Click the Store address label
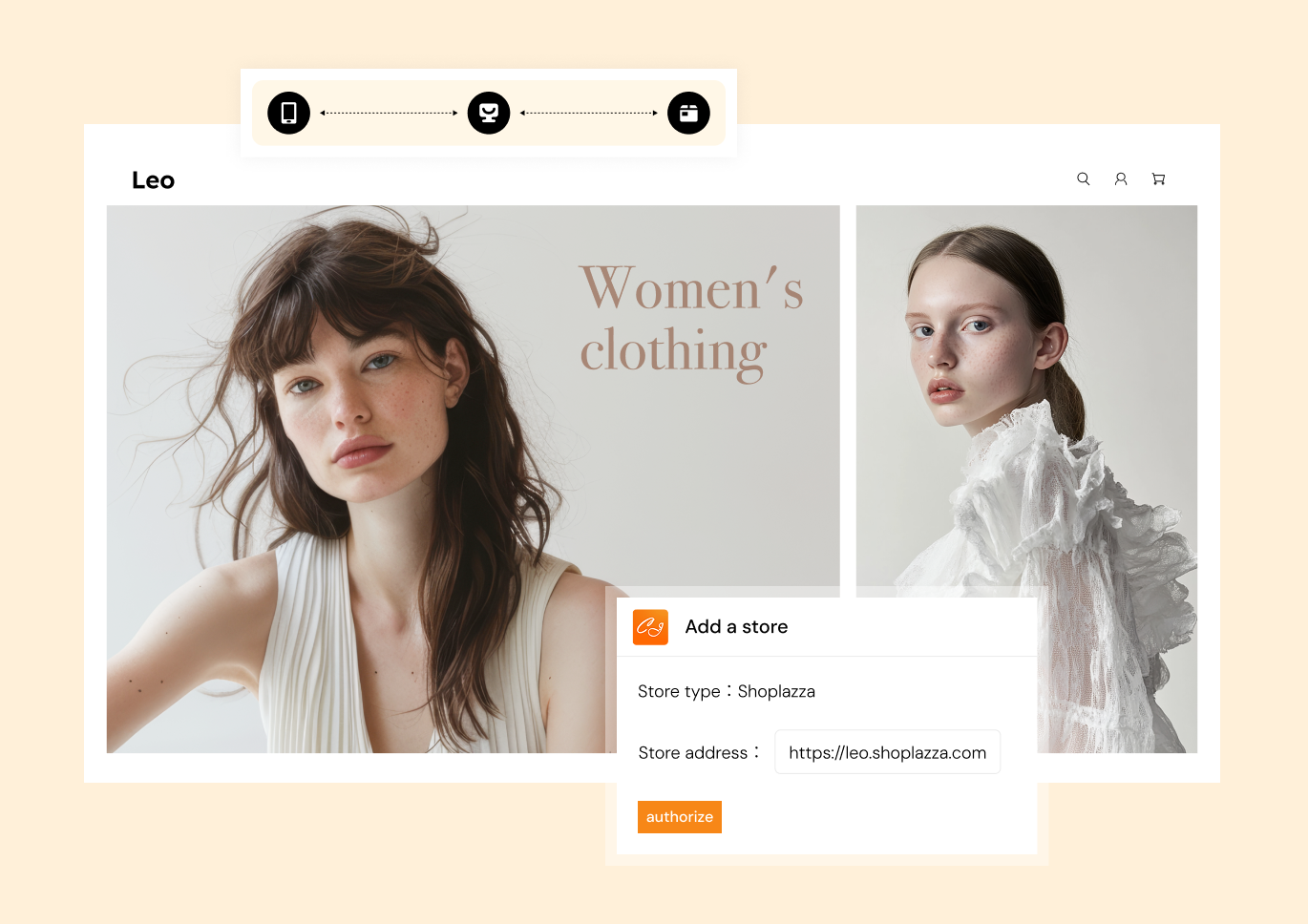1308x924 pixels. tap(693, 753)
